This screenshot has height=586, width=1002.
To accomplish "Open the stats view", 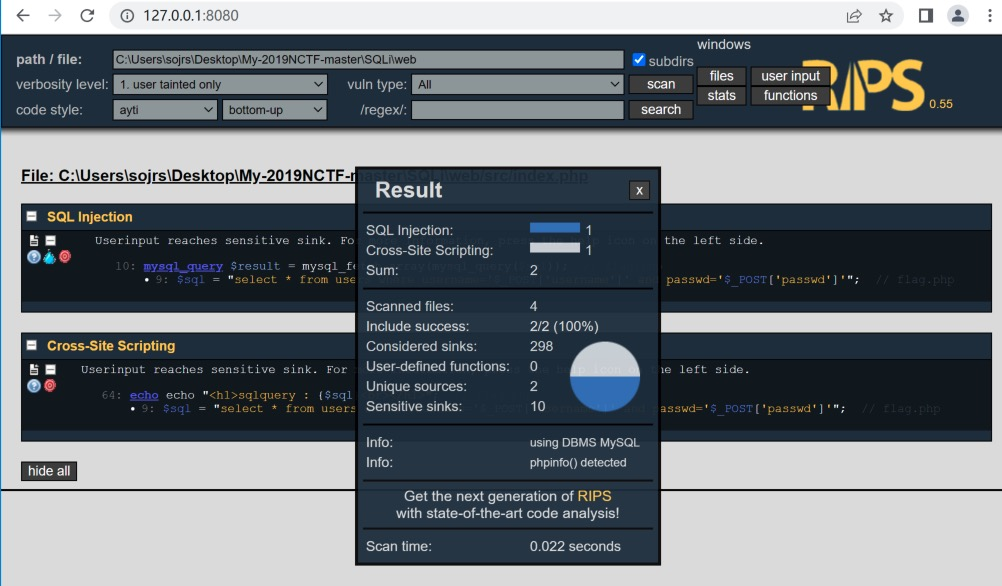I will click(x=721, y=95).
